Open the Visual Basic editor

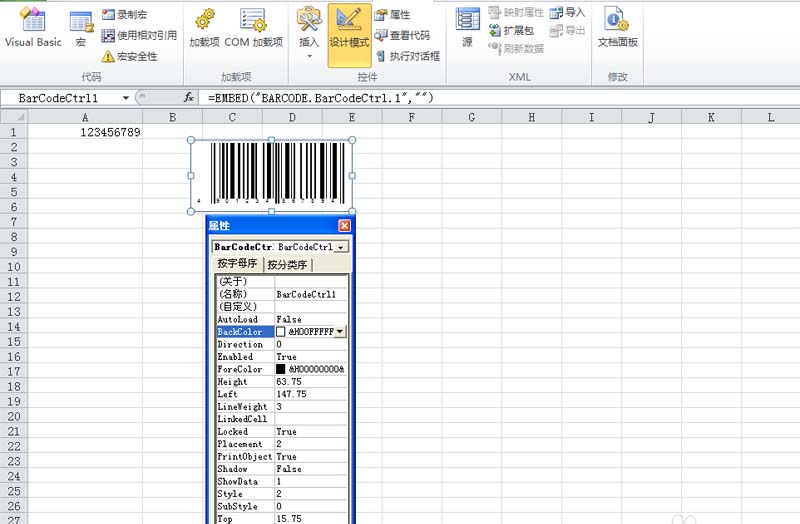[33, 27]
